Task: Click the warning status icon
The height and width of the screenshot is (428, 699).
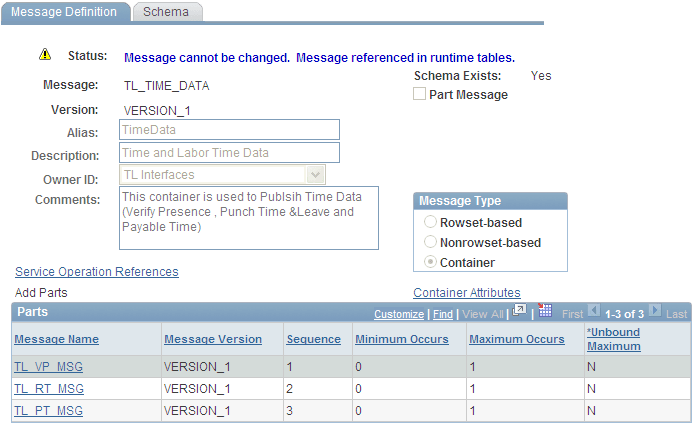Action: [x=45, y=54]
